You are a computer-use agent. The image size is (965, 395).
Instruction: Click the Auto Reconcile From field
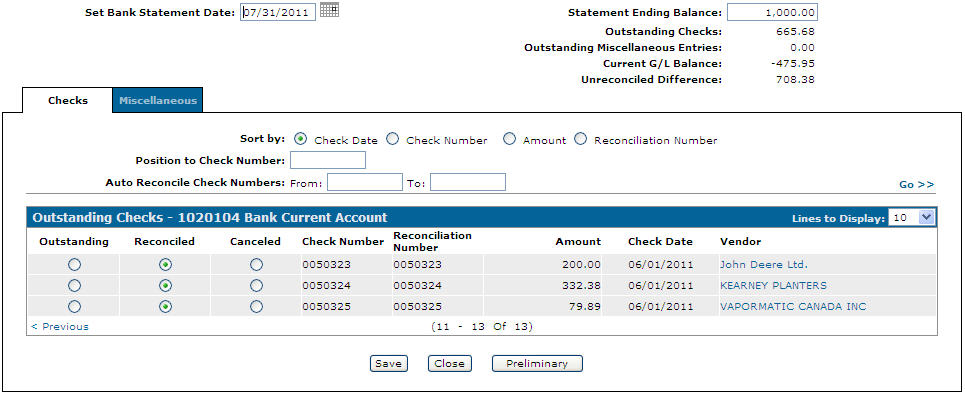[x=365, y=182]
